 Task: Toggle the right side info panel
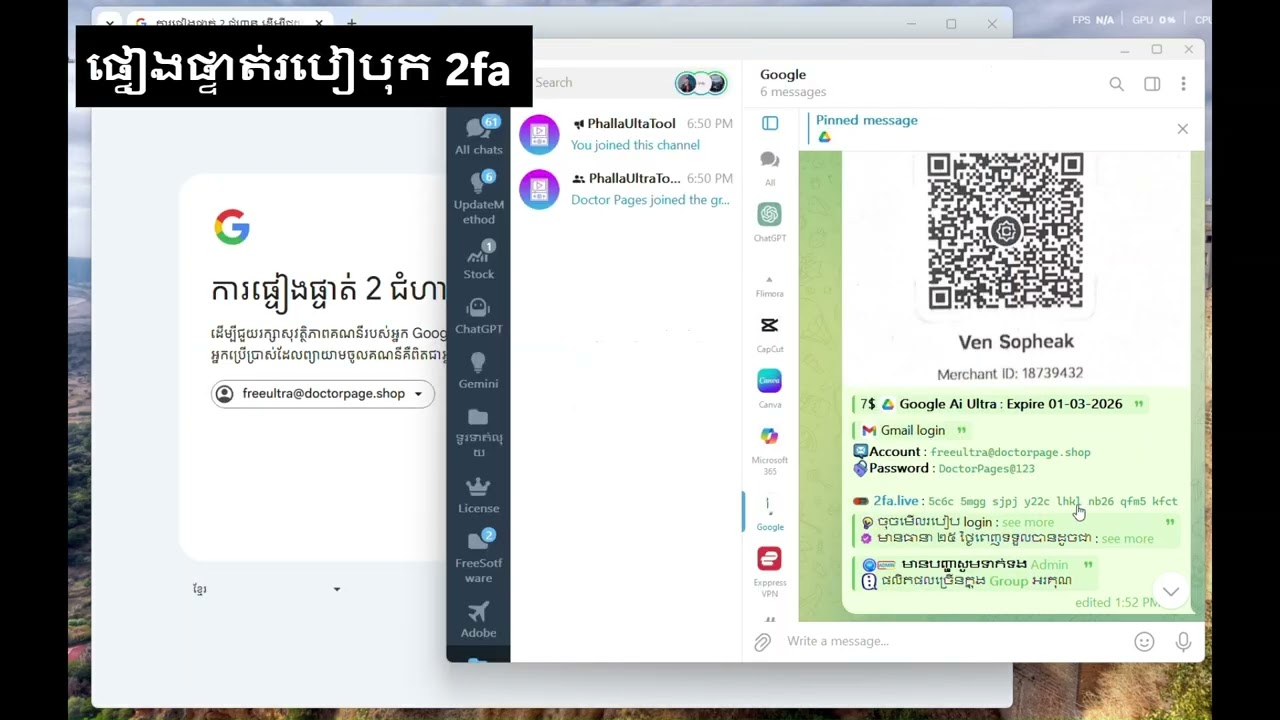click(1152, 84)
